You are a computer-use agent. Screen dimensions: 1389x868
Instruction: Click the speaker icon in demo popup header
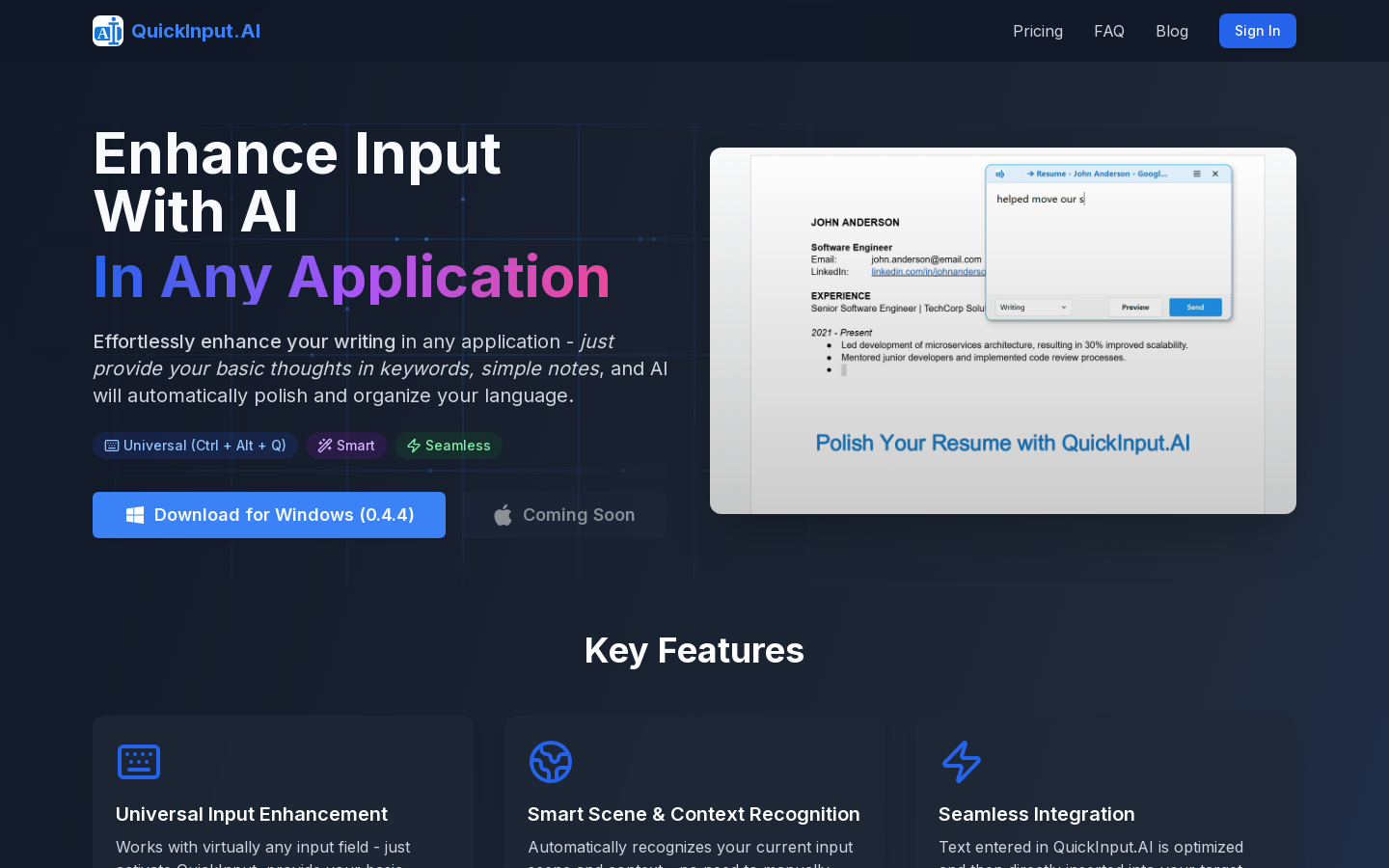pyautogui.click(x=1000, y=175)
